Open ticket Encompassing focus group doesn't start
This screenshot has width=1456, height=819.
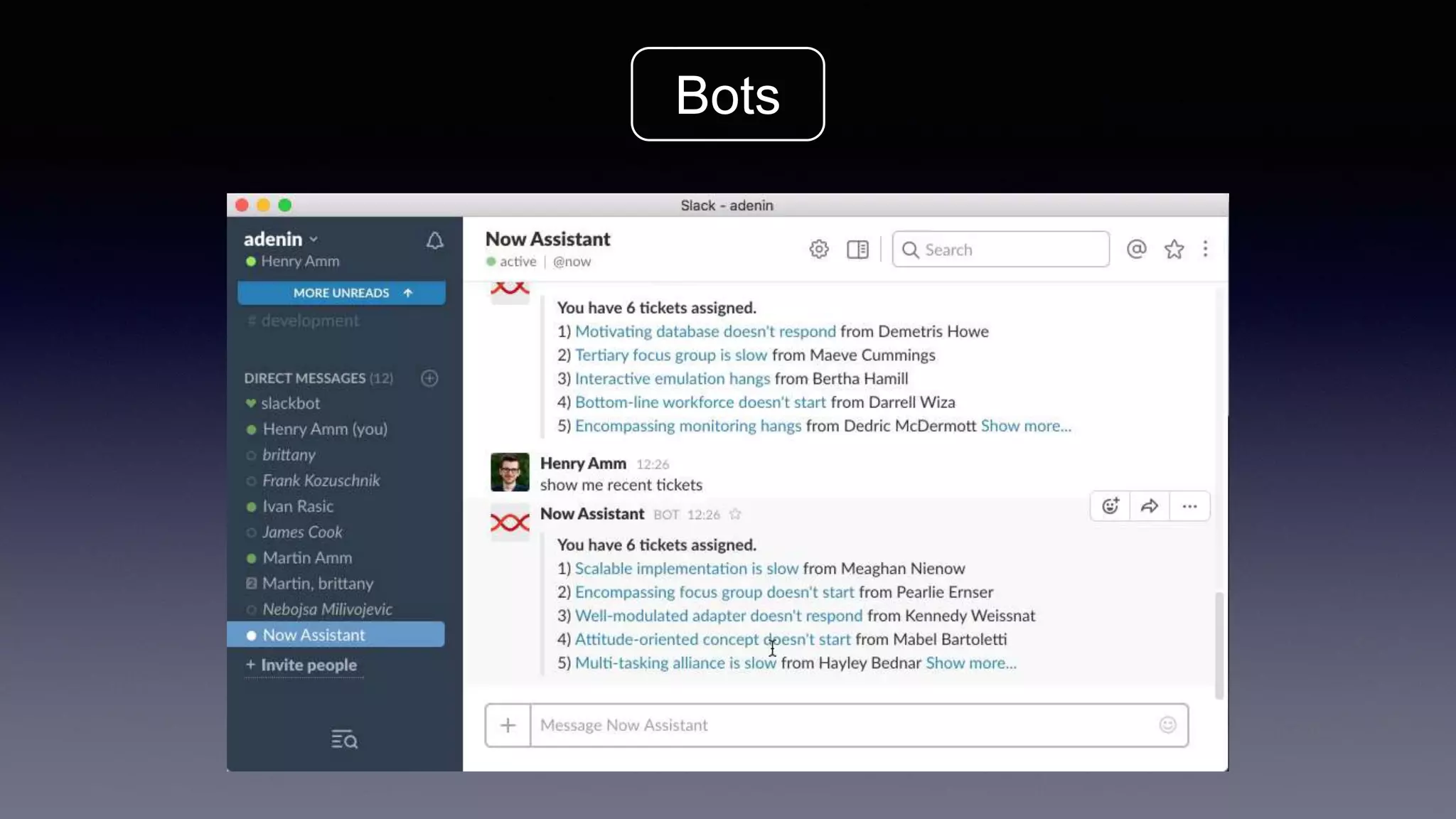714,592
